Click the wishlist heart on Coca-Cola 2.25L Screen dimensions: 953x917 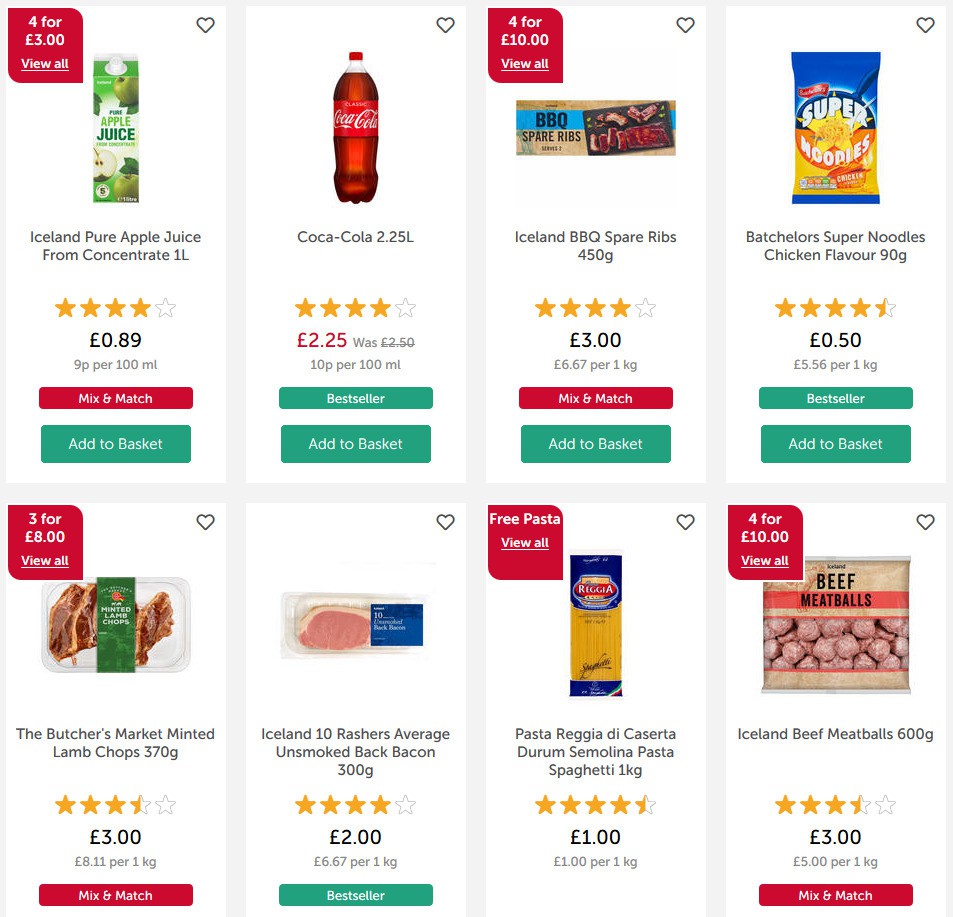pos(446,25)
